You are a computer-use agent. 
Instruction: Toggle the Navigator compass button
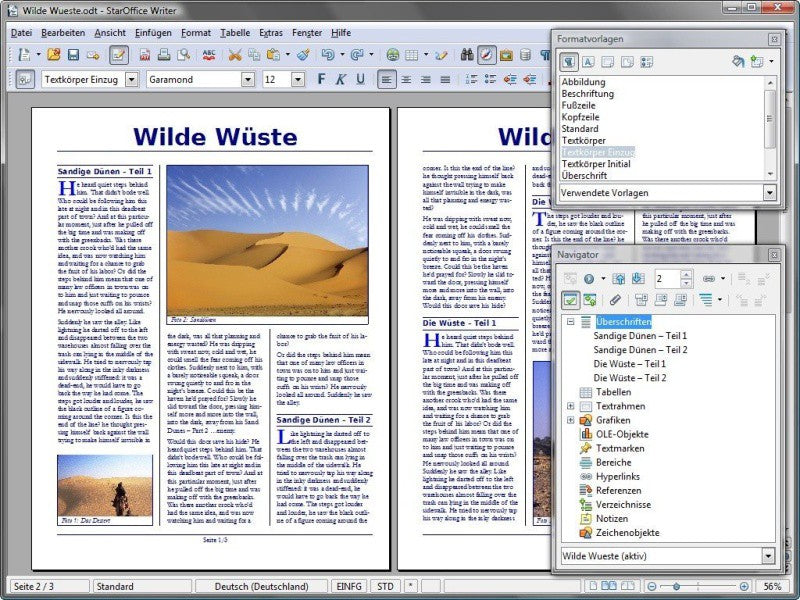pyautogui.click(x=487, y=55)
